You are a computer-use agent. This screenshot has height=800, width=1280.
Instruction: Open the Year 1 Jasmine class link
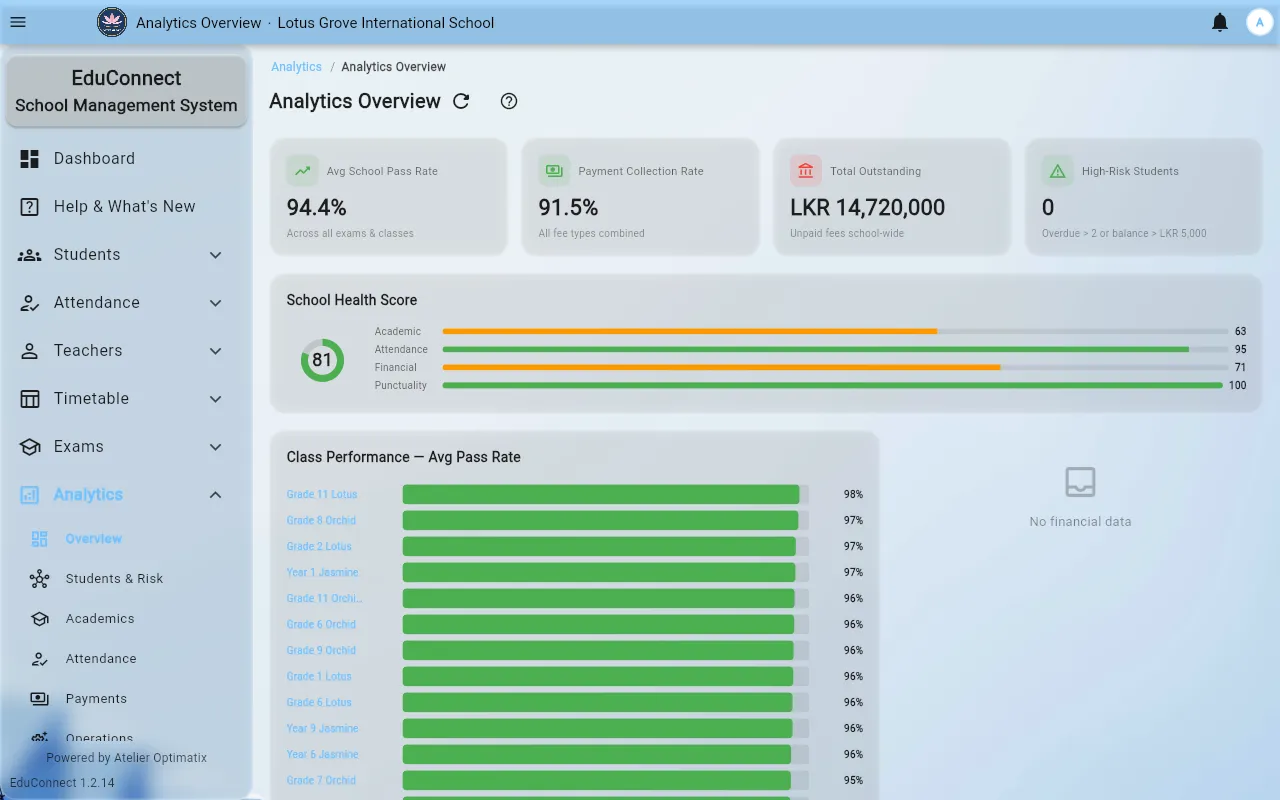click(x=322, y=572)
